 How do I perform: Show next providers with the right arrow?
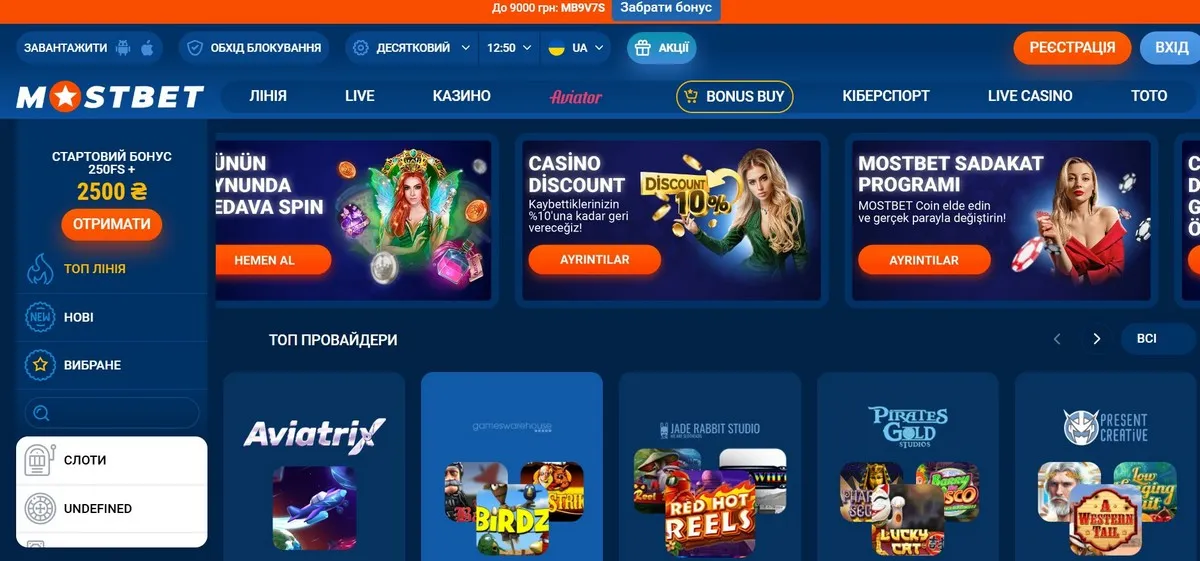tap(1097, 339)
